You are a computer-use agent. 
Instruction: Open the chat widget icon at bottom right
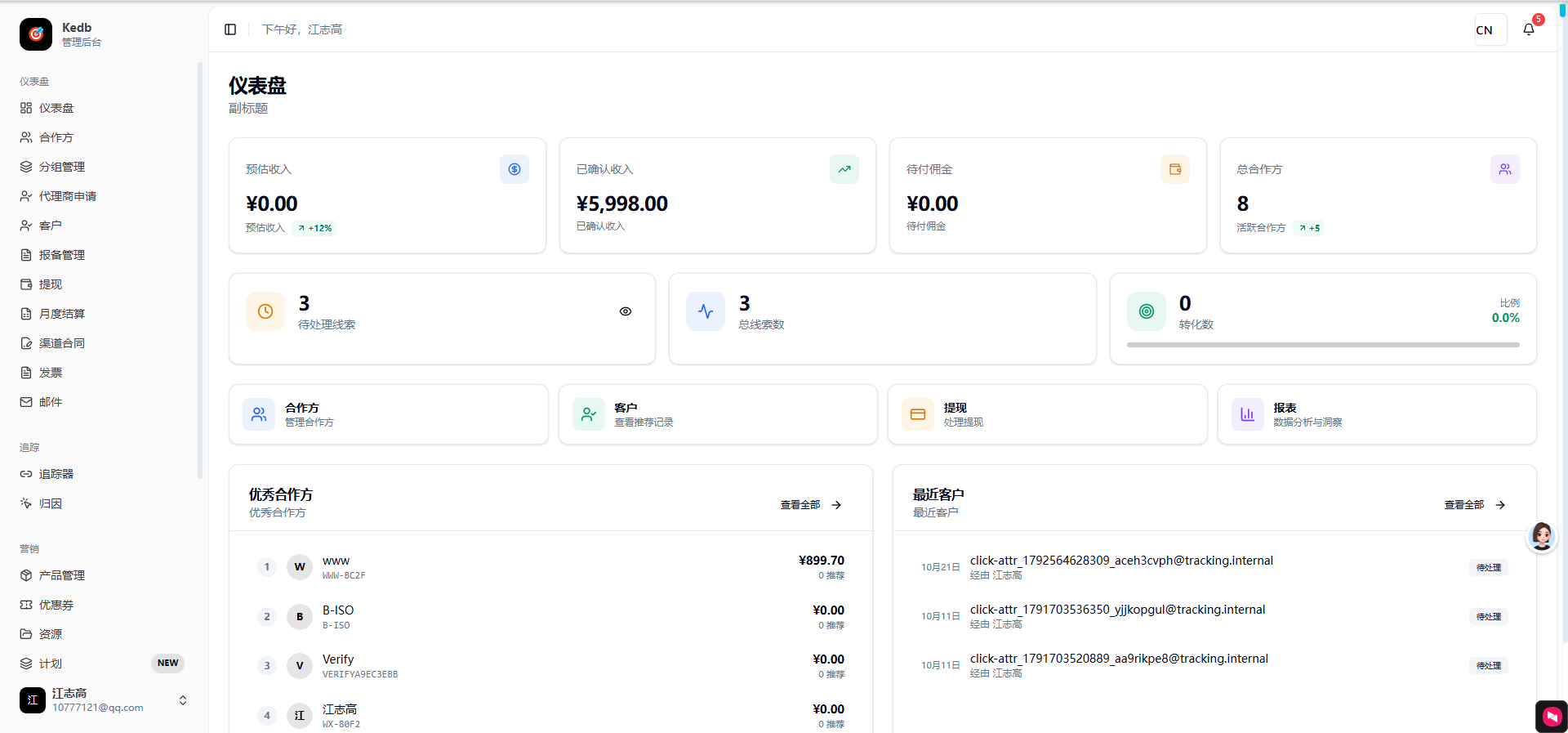[1552, 717]
